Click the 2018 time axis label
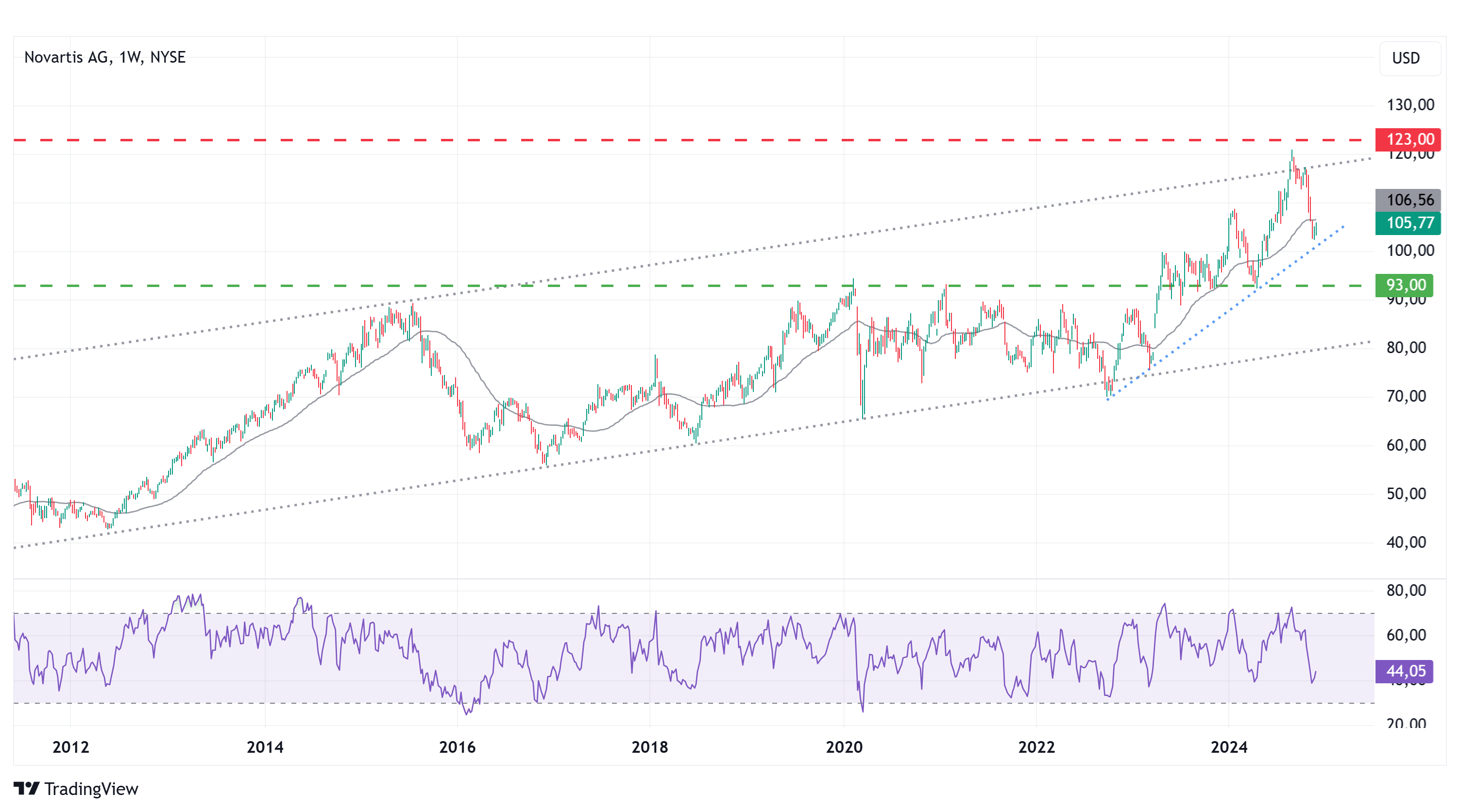This screenshot has height=812, width=1460. point(650,747)
